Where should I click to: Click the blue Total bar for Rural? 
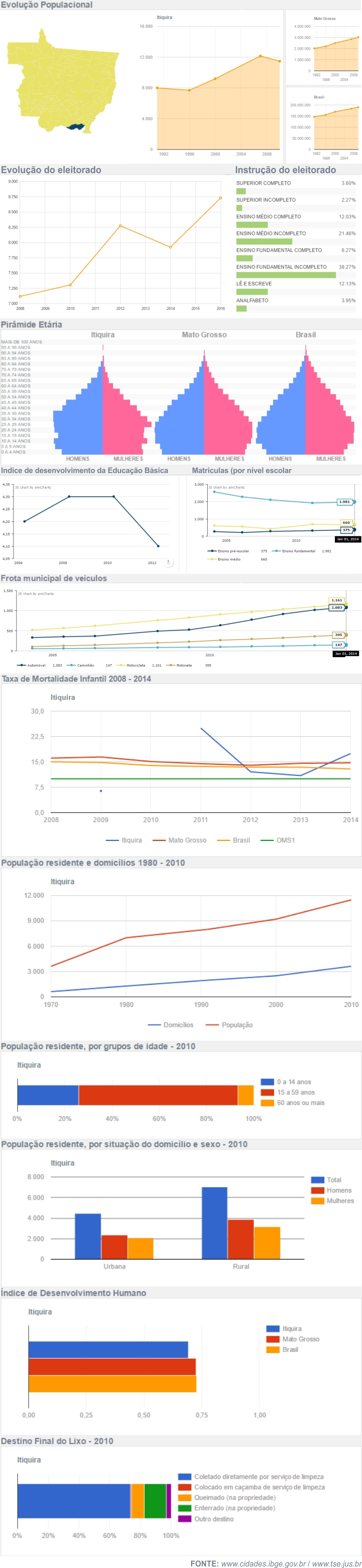point(215,1223)
